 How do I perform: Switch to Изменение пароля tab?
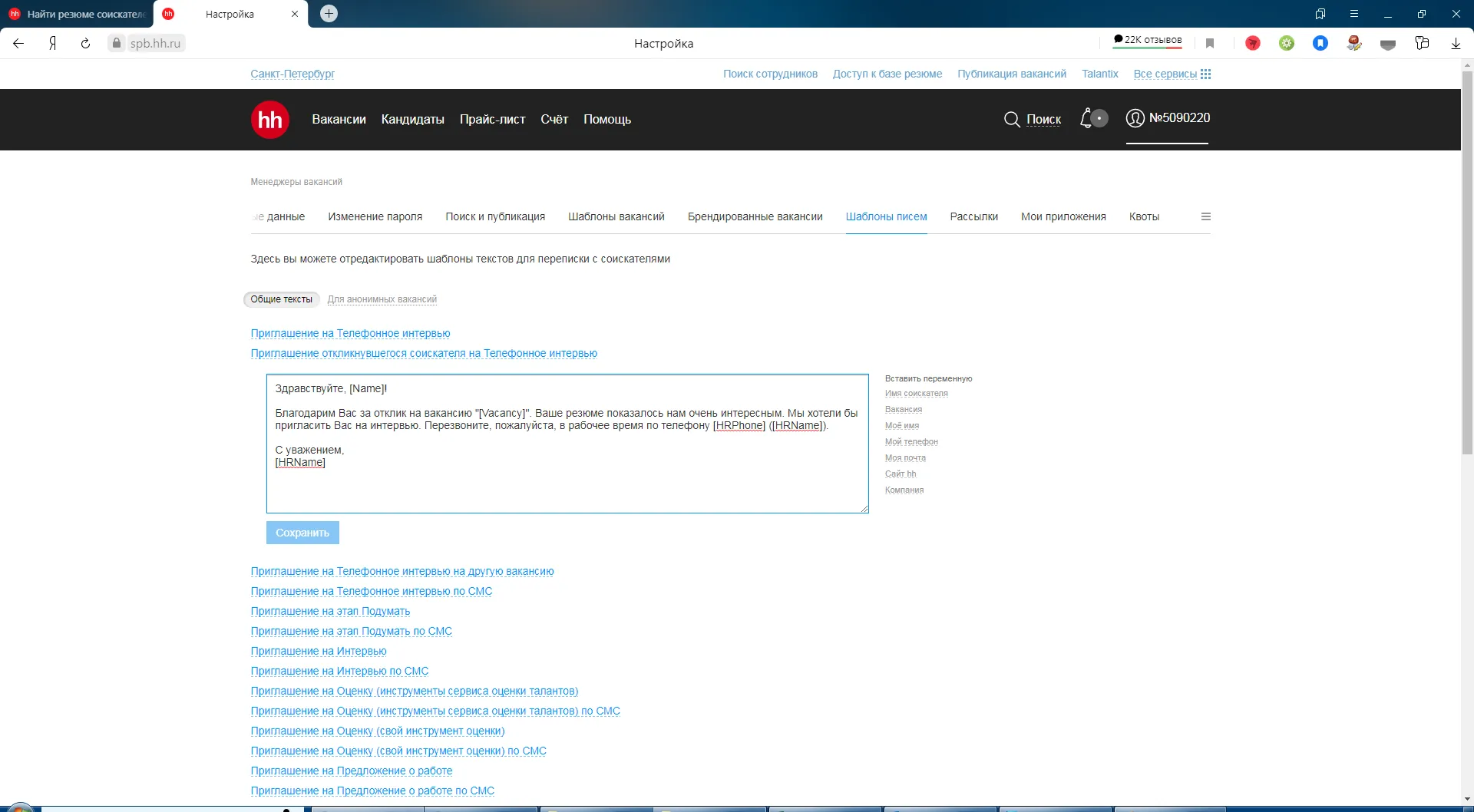point(375,216)
